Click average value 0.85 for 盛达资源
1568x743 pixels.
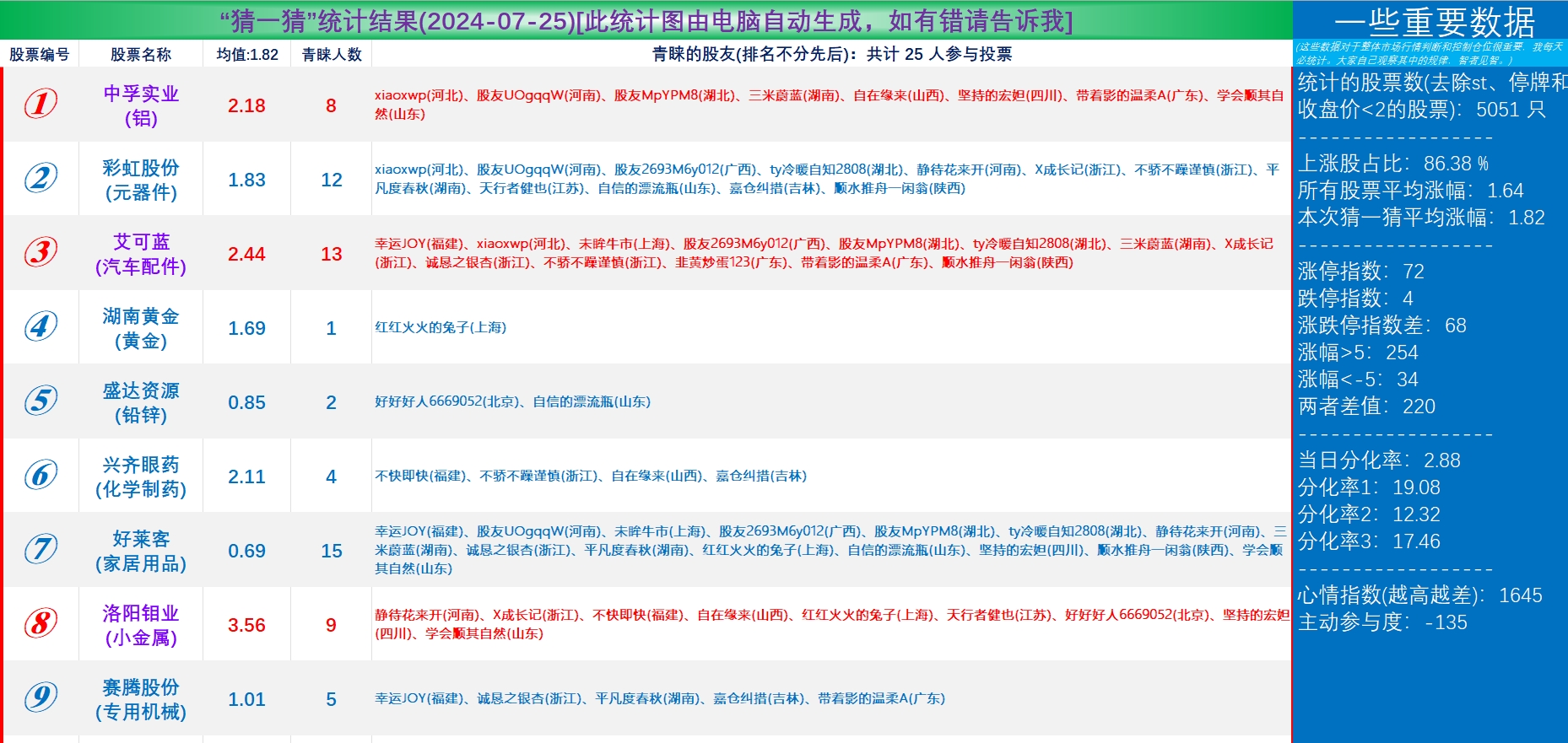point(246,402)
